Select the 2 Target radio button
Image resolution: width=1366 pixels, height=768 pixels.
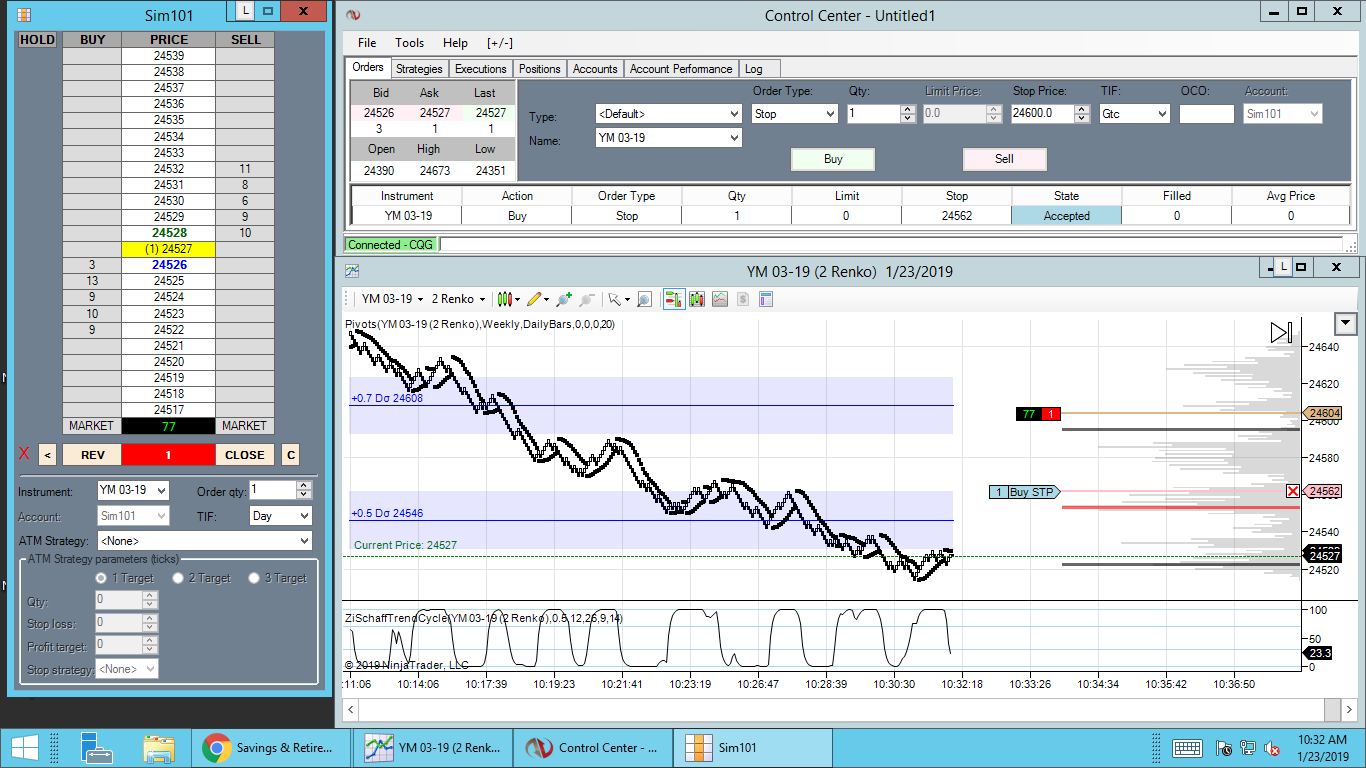pos(178,578)
